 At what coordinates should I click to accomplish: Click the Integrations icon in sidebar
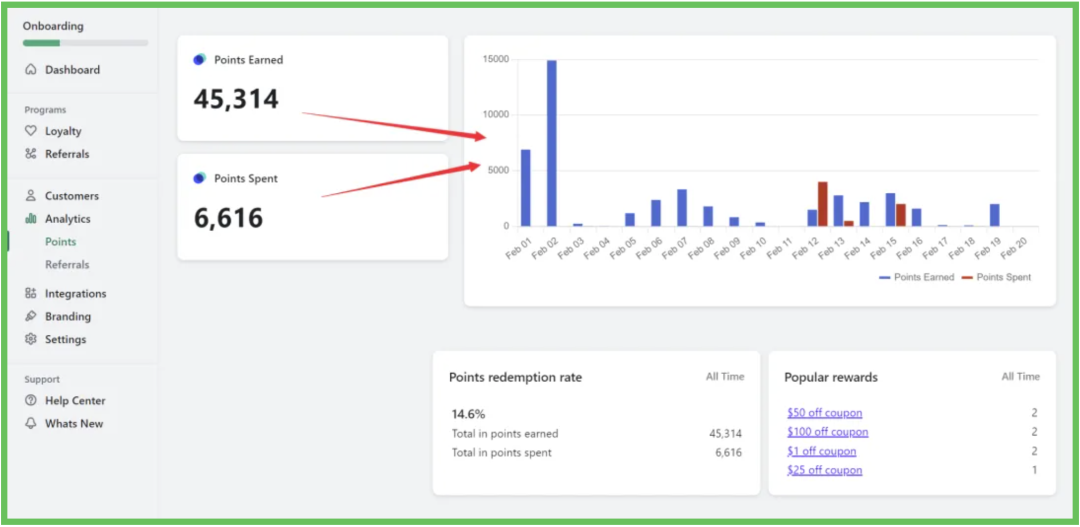(31, 294)
